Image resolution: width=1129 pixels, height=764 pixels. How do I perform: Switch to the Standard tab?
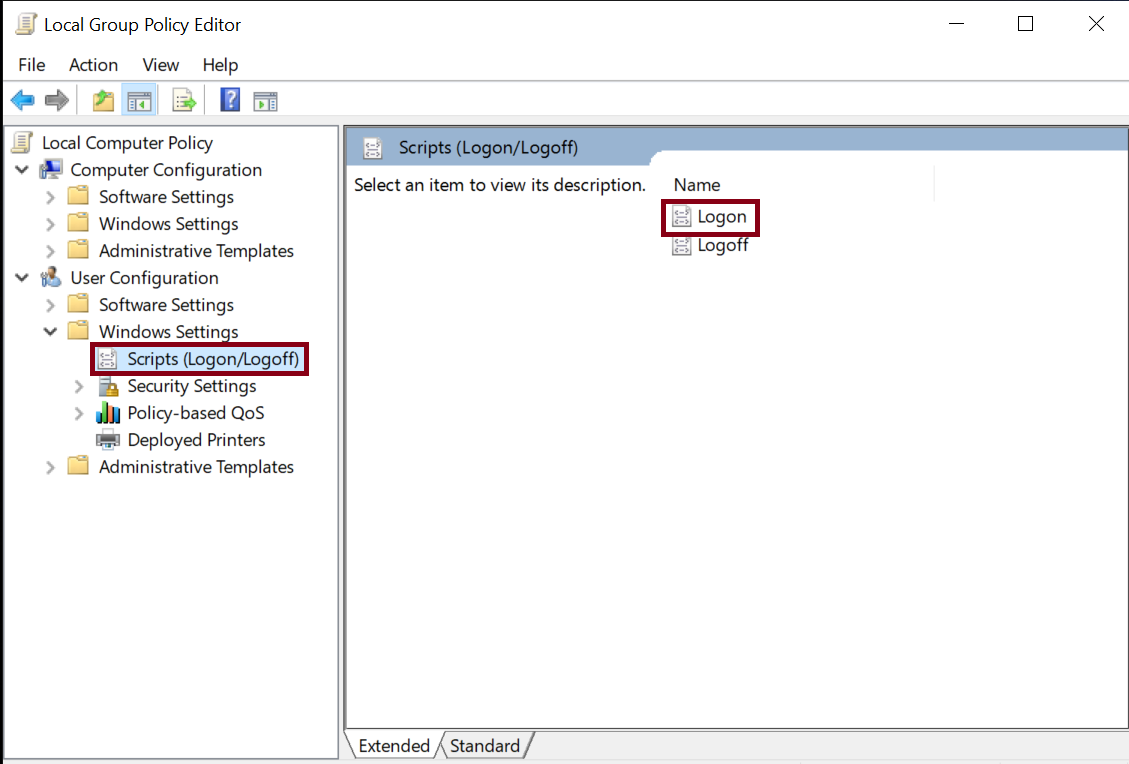tap(485, 745)
